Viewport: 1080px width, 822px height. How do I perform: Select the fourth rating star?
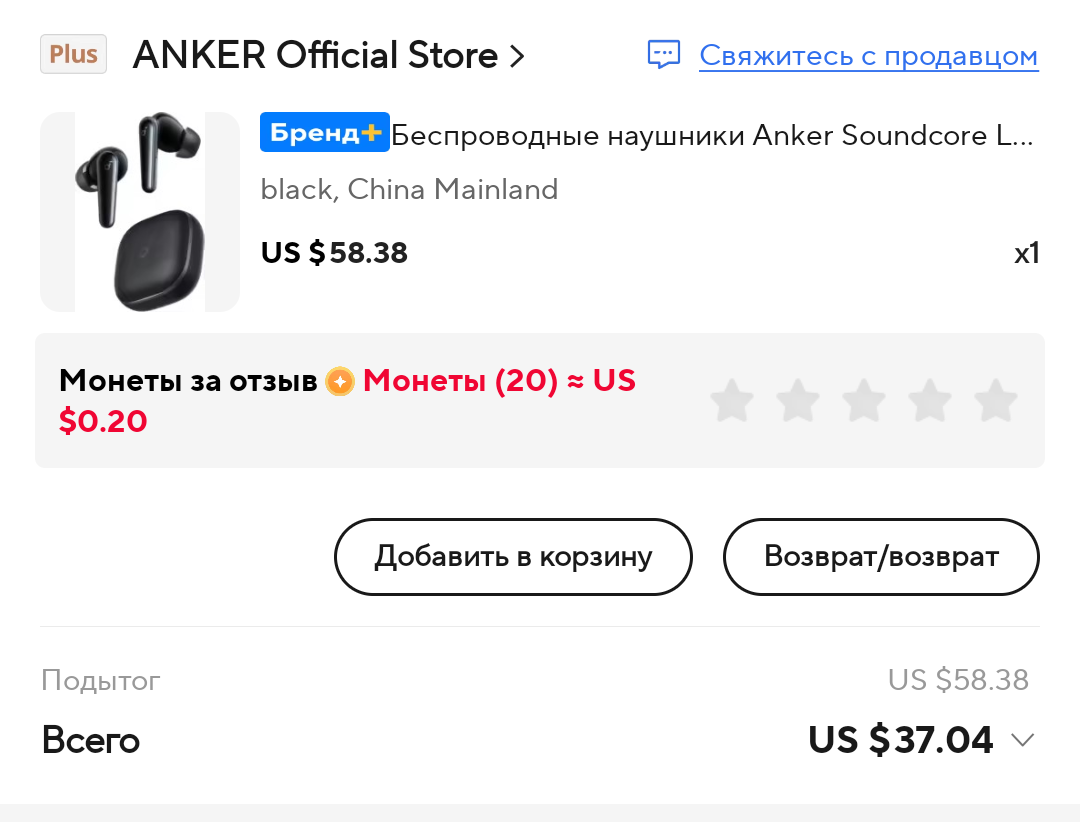[930, 401]
